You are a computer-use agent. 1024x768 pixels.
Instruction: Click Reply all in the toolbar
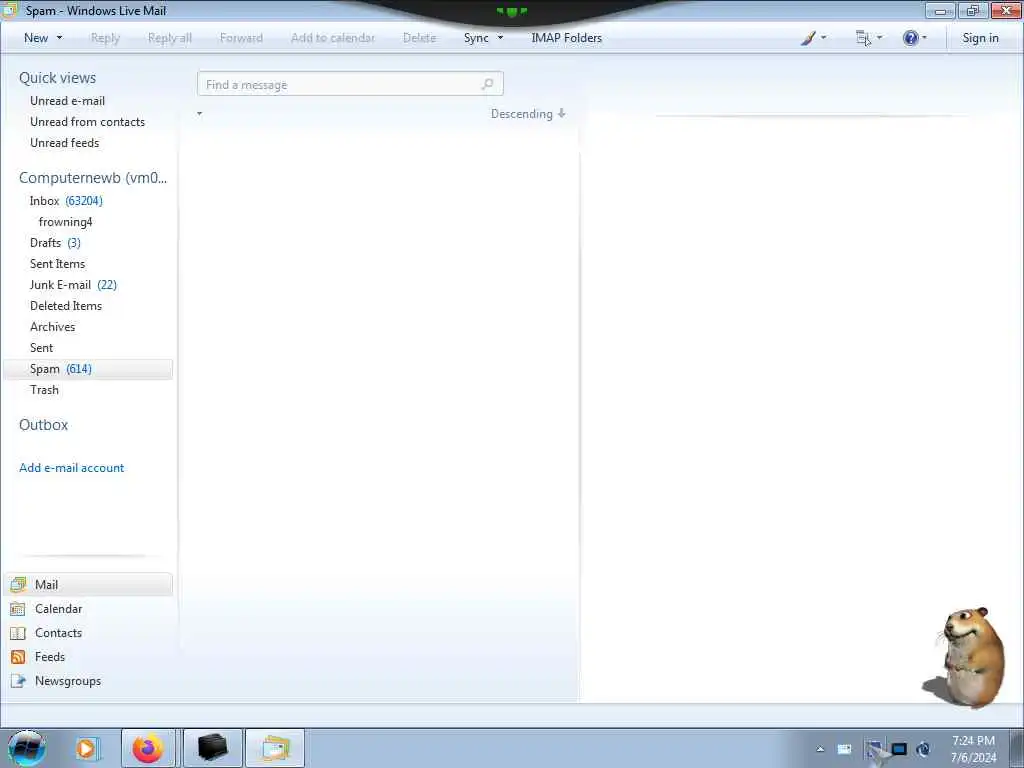click(170, 38)
